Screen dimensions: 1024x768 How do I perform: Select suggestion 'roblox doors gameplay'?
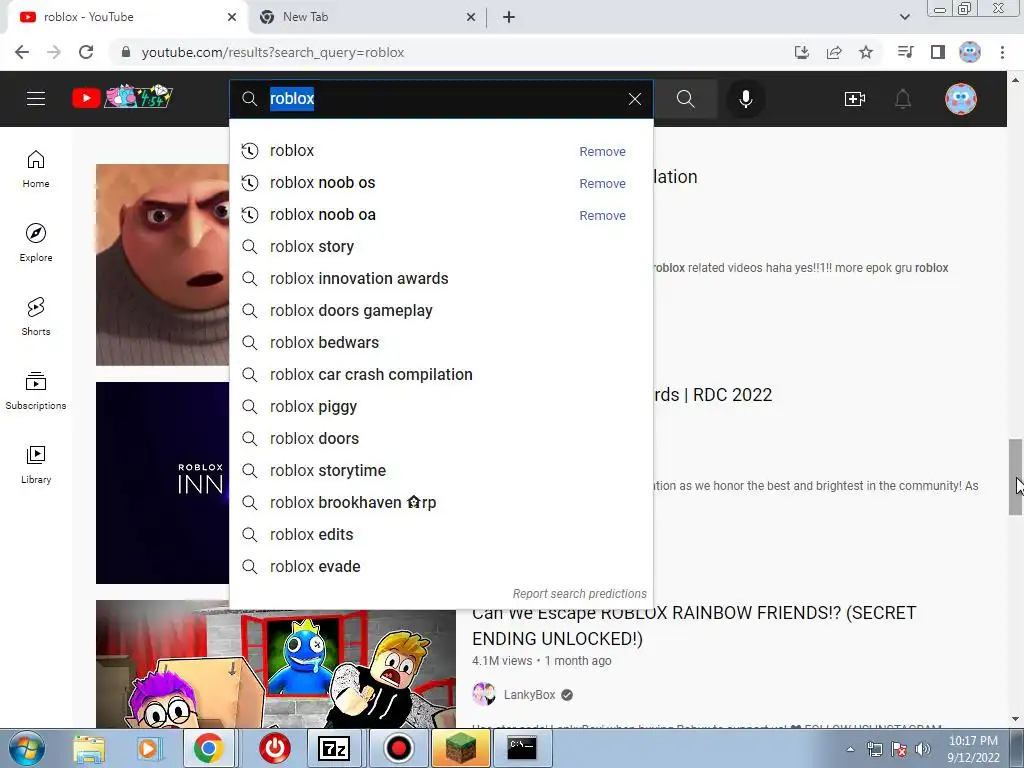[441, 311]
